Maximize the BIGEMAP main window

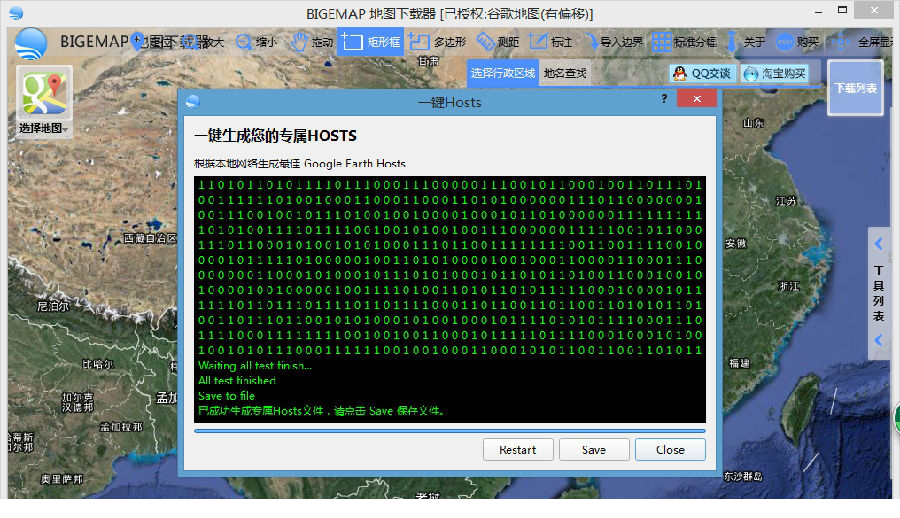[843, 10]
